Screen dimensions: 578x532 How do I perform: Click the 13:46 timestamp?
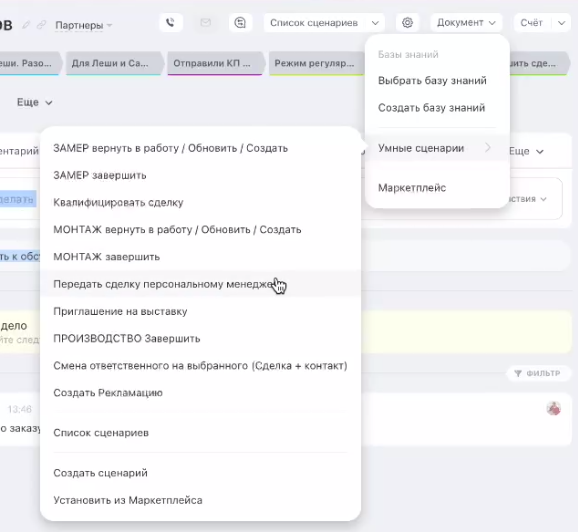20,409
